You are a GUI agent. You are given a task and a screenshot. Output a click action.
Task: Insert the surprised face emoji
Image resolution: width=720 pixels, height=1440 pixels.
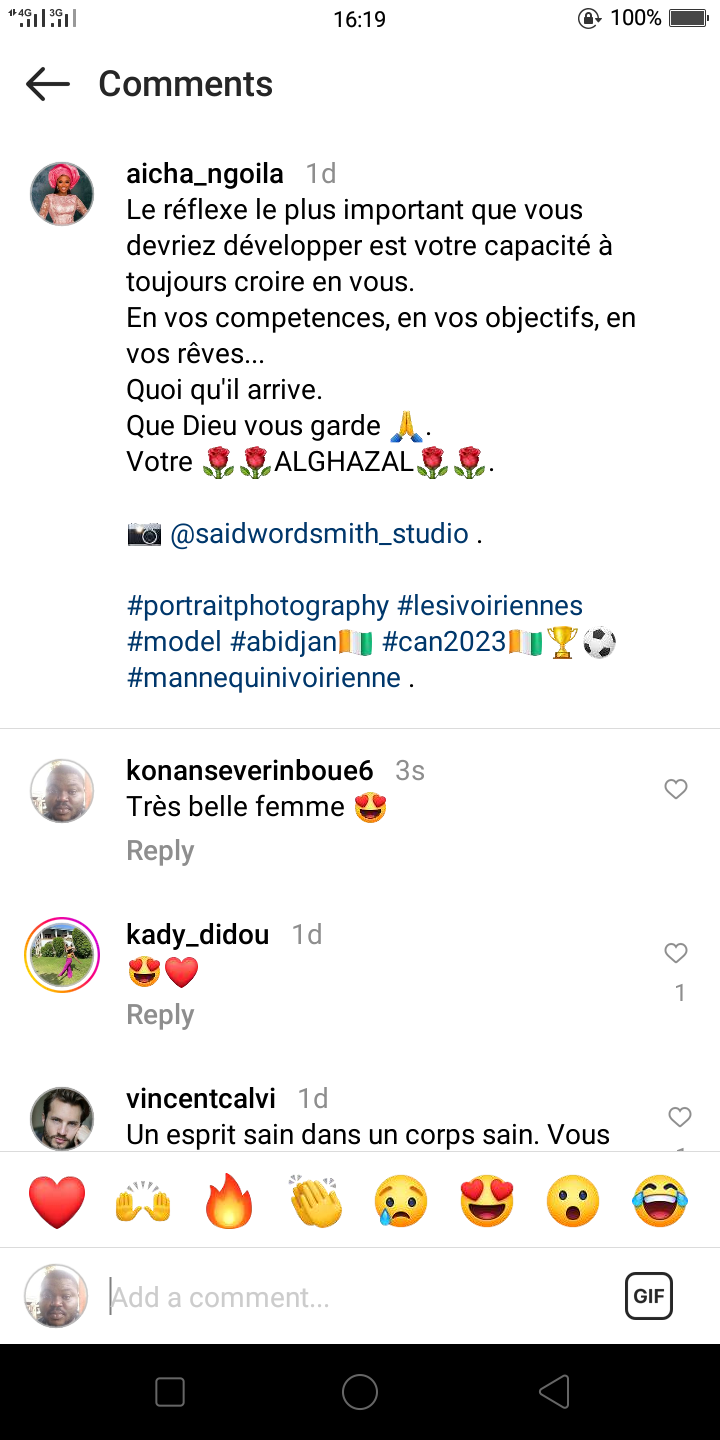point(573,1201)
